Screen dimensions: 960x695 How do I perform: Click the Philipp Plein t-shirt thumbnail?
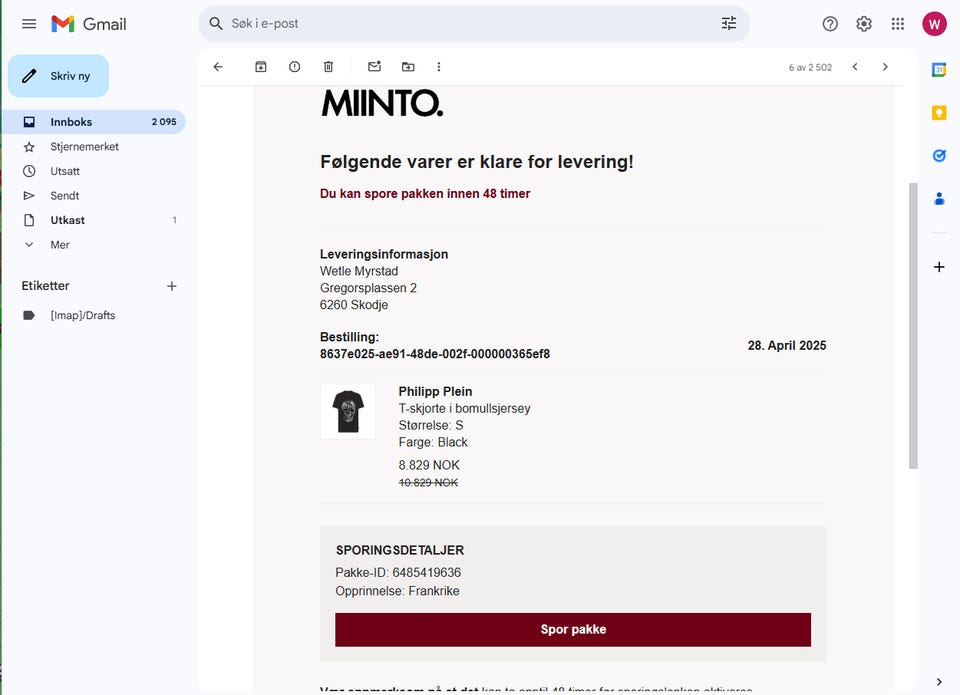[x=348, y=411]
